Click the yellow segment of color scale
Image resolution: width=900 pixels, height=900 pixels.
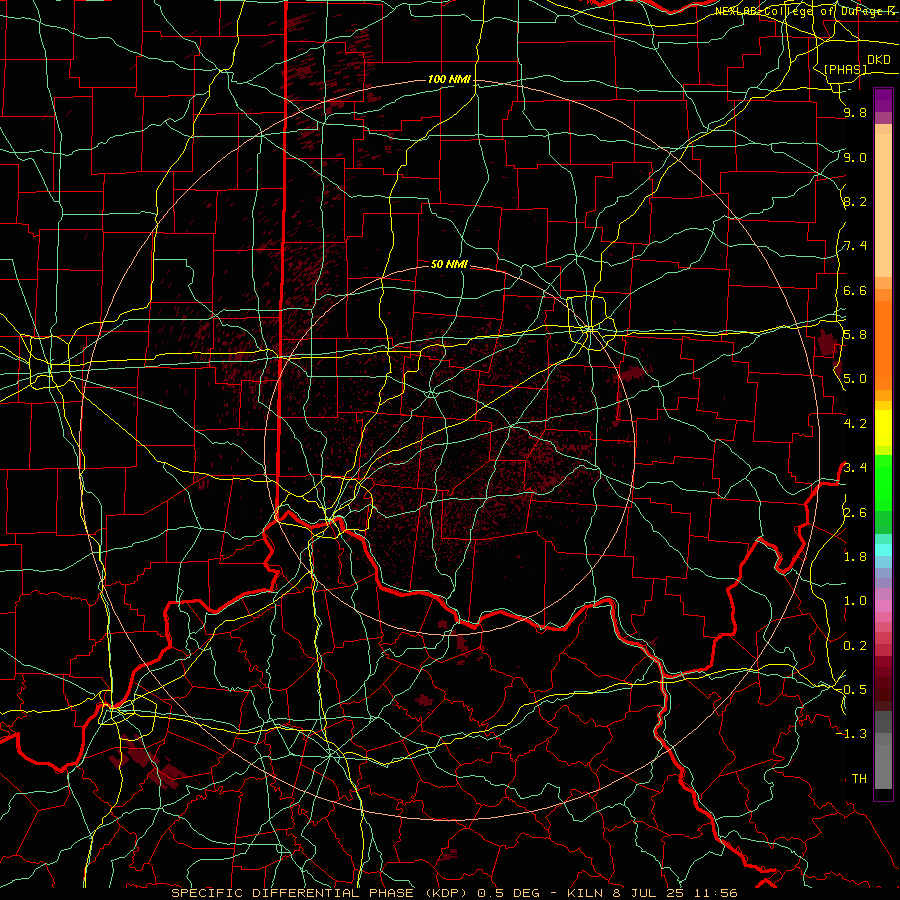click(883, 428)
